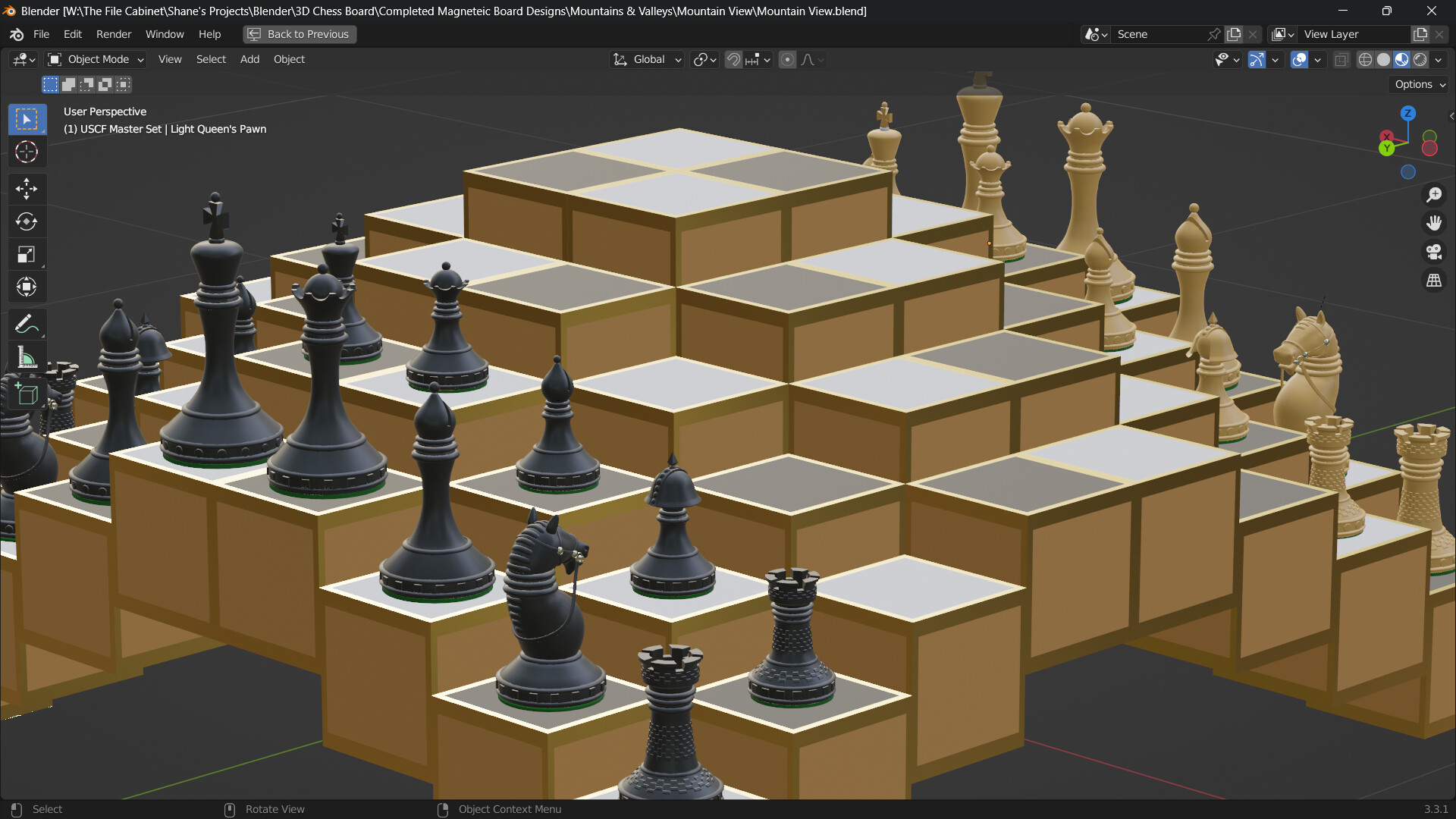Viewport: 1456px width, 819px height.
Task: Set selection mode to invert selection
Action: pyautogui.click(x=105, y=84)
